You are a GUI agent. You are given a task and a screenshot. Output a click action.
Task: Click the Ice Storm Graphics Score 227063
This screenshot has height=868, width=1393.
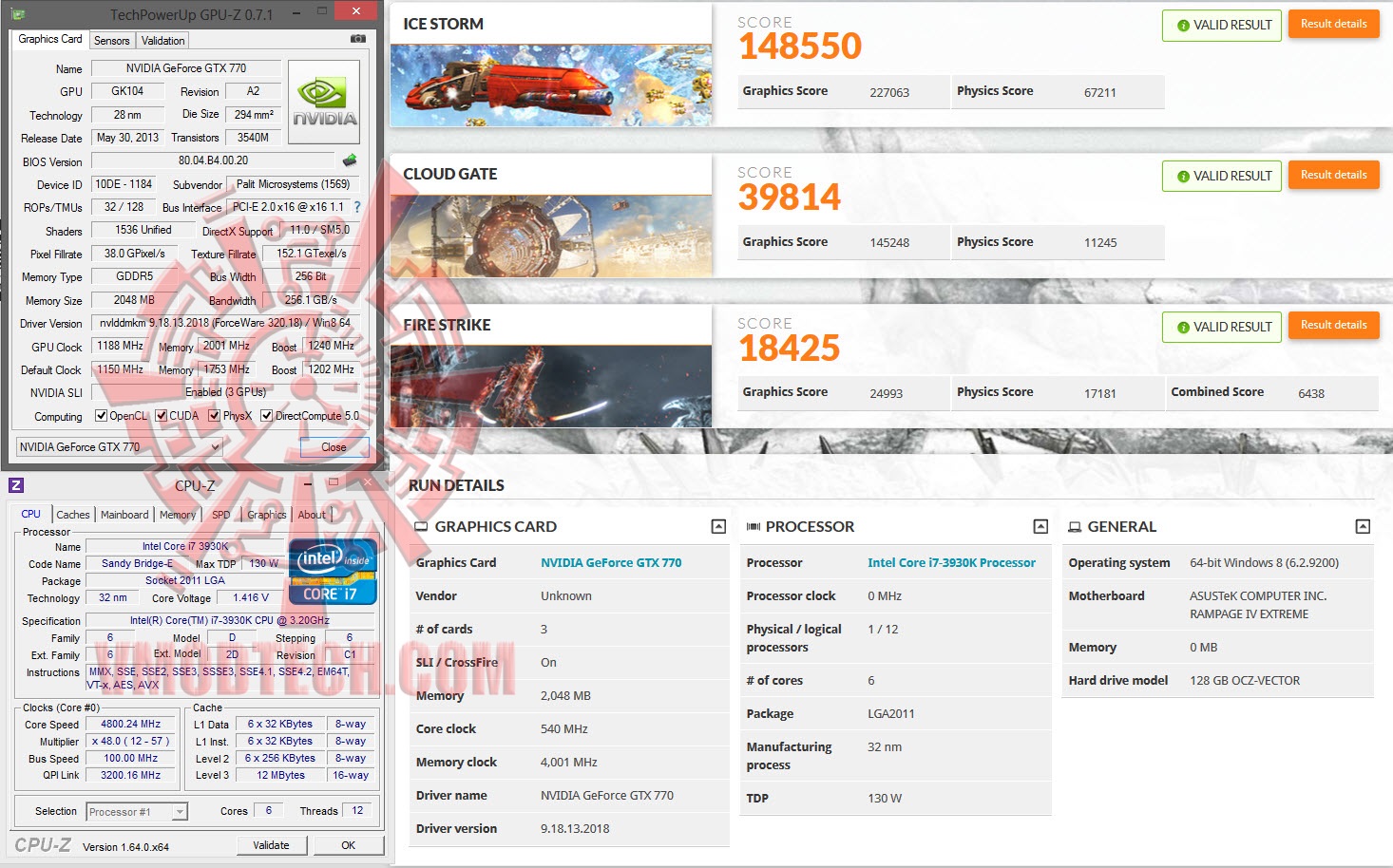point(889,92)
